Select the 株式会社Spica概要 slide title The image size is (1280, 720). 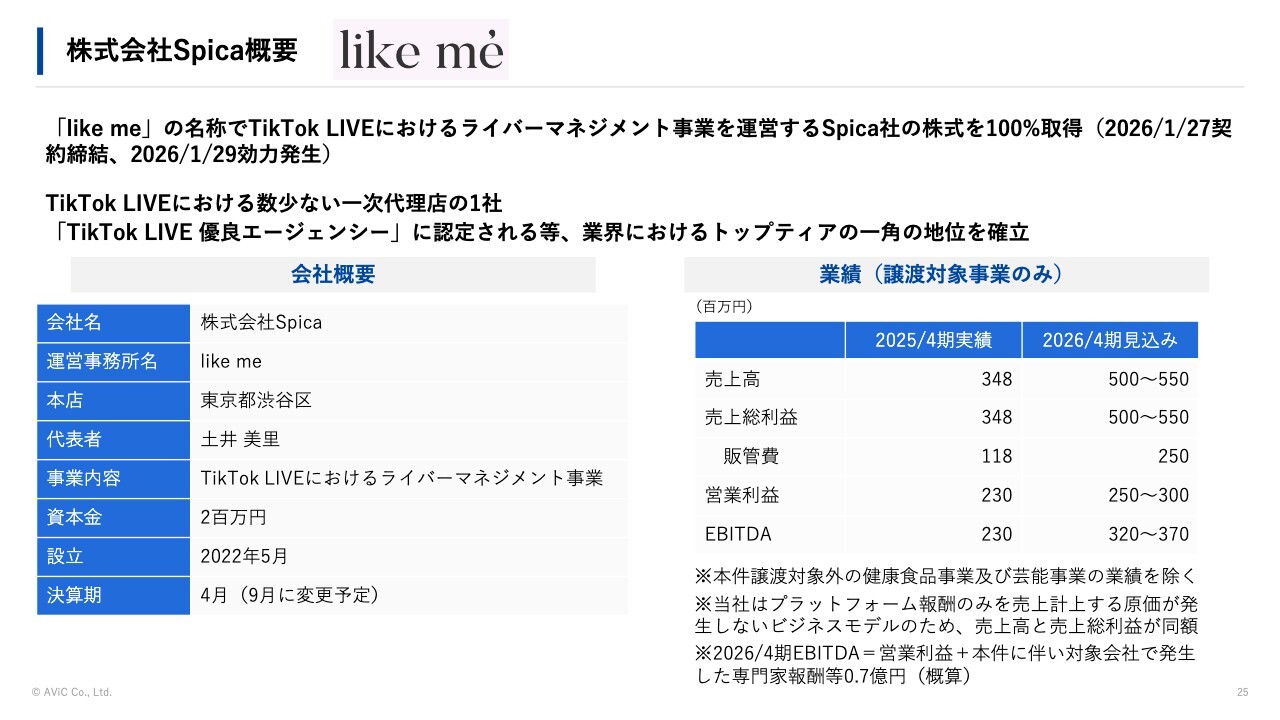[x=182, y=52]
